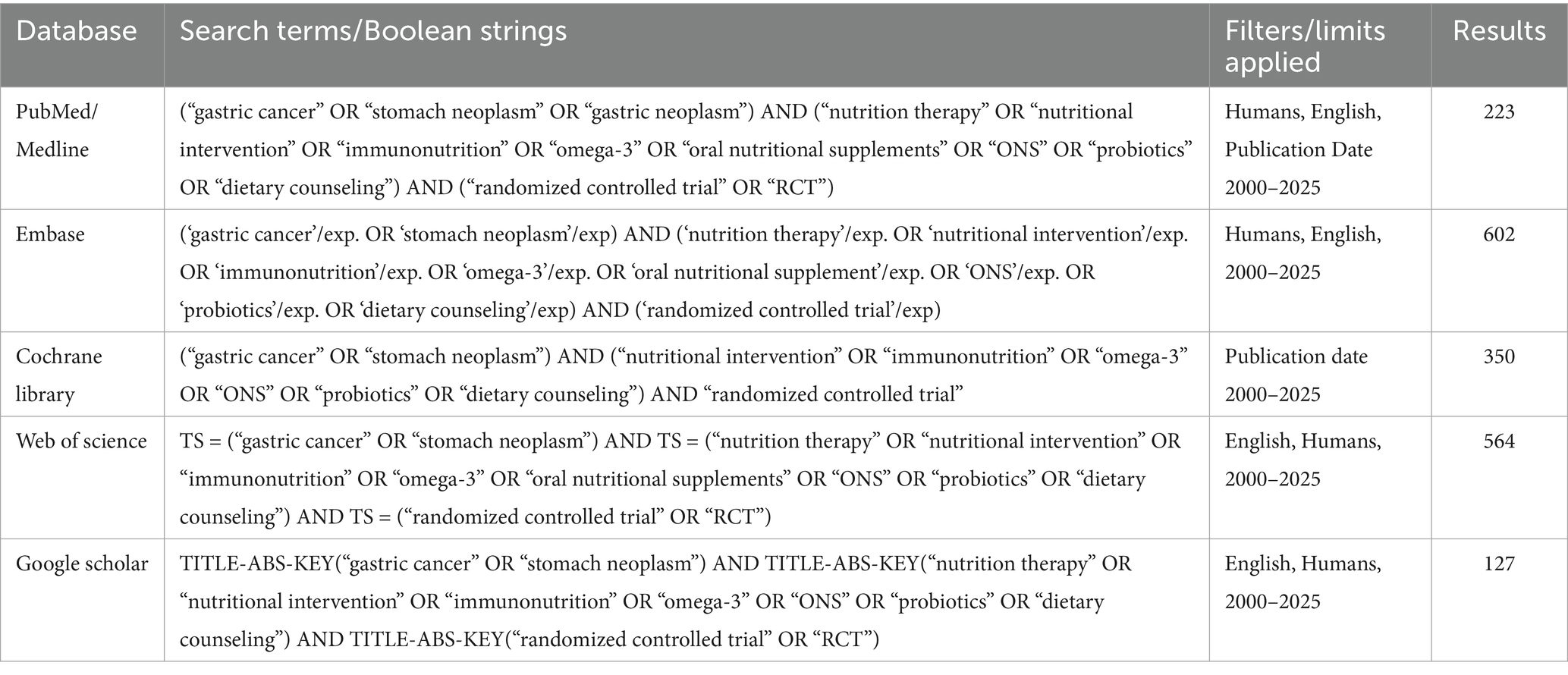Select the Results column header
Viewport: 1568px width, 675px height.
tap(1499, 31)
